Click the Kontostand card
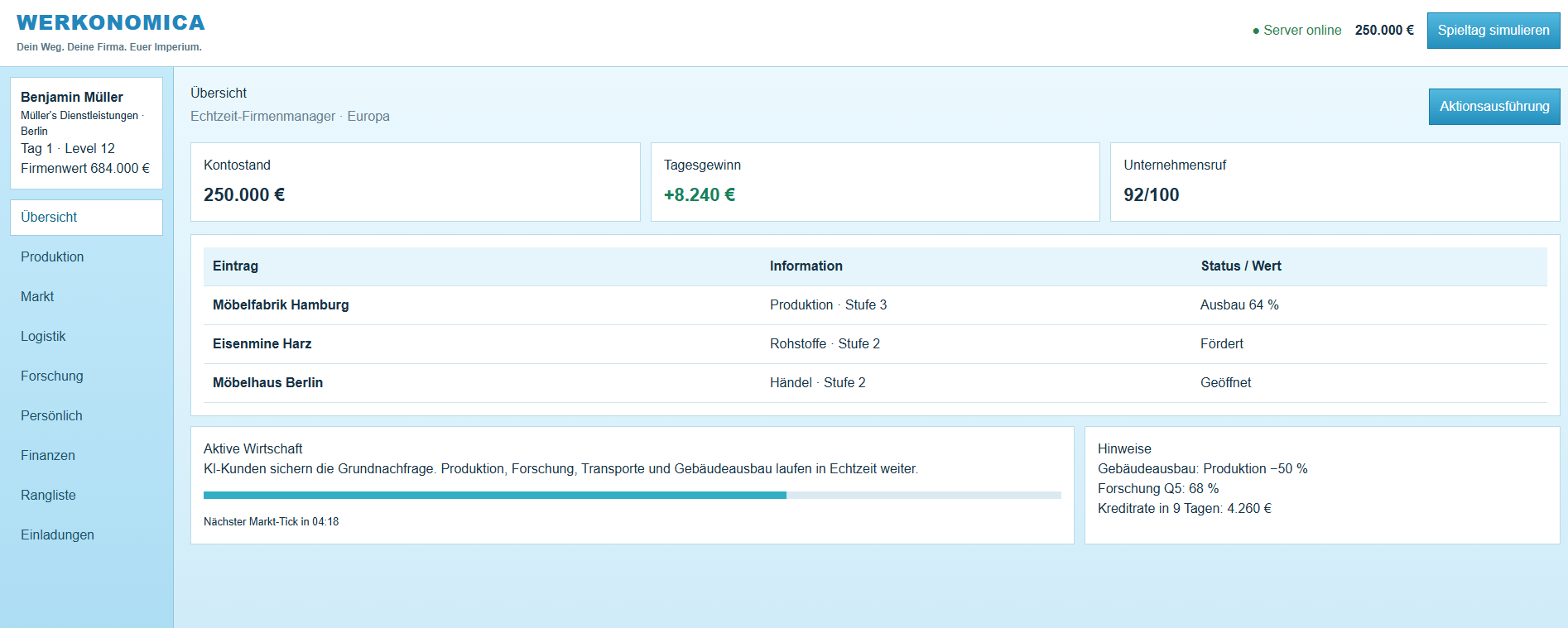This screenshot has width=1568, height=628. tap(416, 182)
